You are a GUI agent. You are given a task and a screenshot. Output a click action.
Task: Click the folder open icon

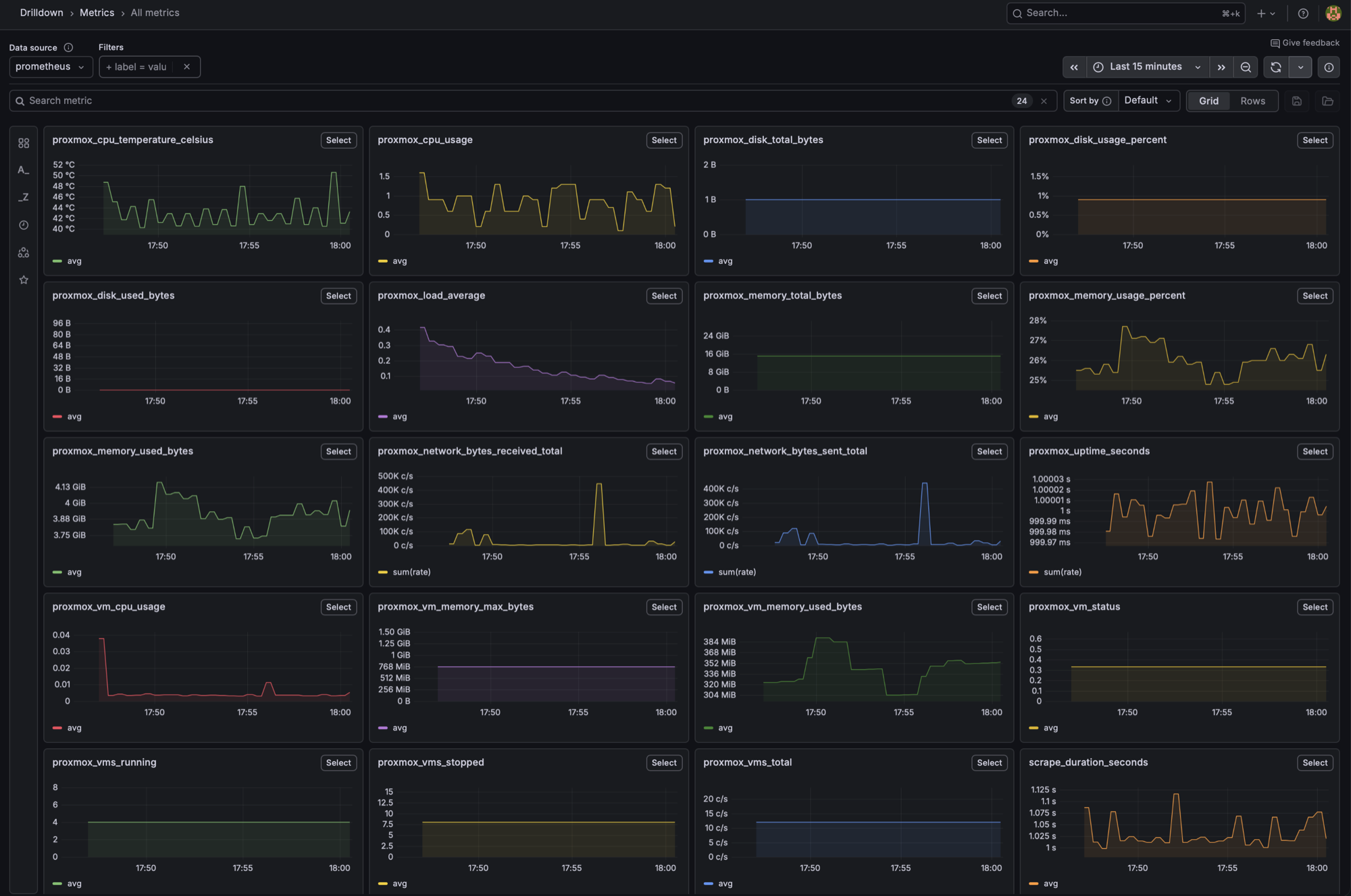(1327, 101)
